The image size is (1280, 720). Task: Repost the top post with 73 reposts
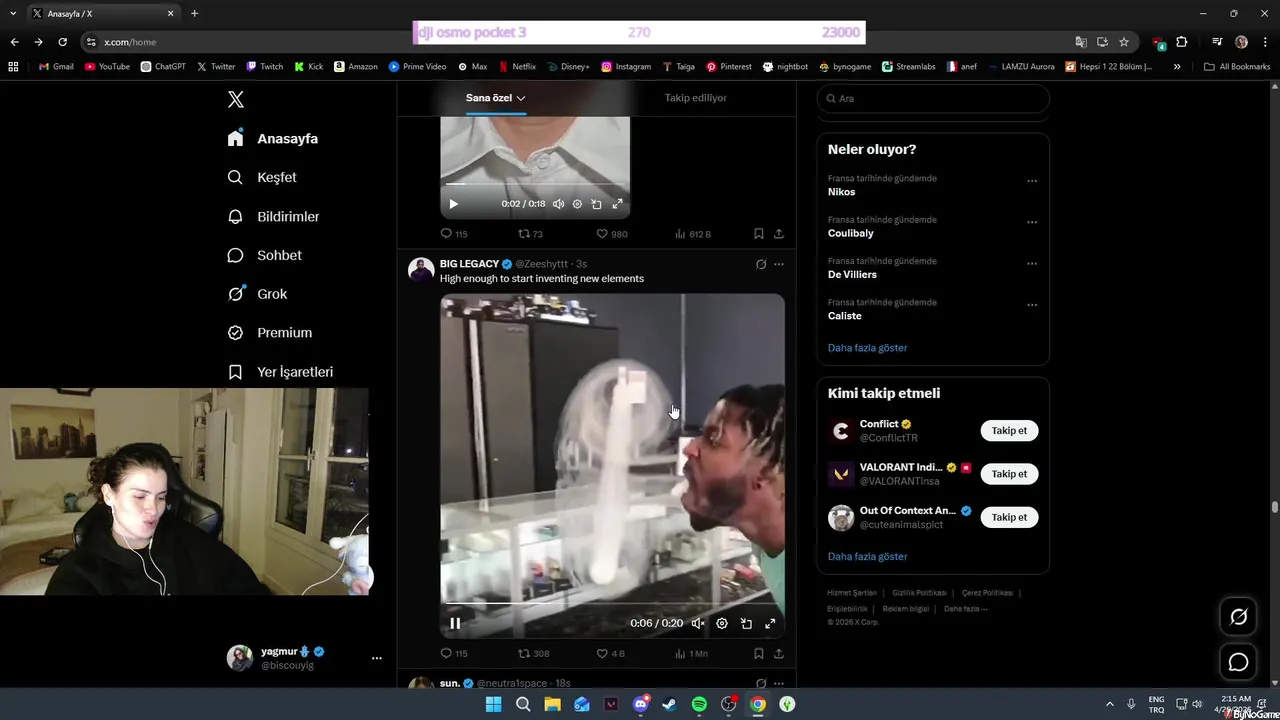click(530, 234)
